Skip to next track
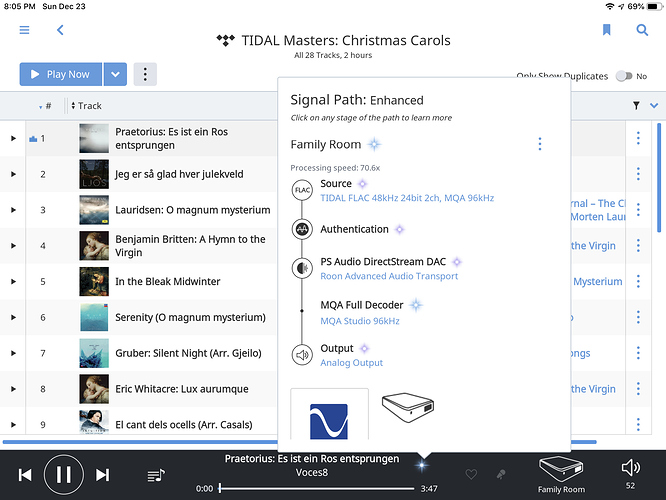Viewport: 666px width, 500px height. click(102, 475)
